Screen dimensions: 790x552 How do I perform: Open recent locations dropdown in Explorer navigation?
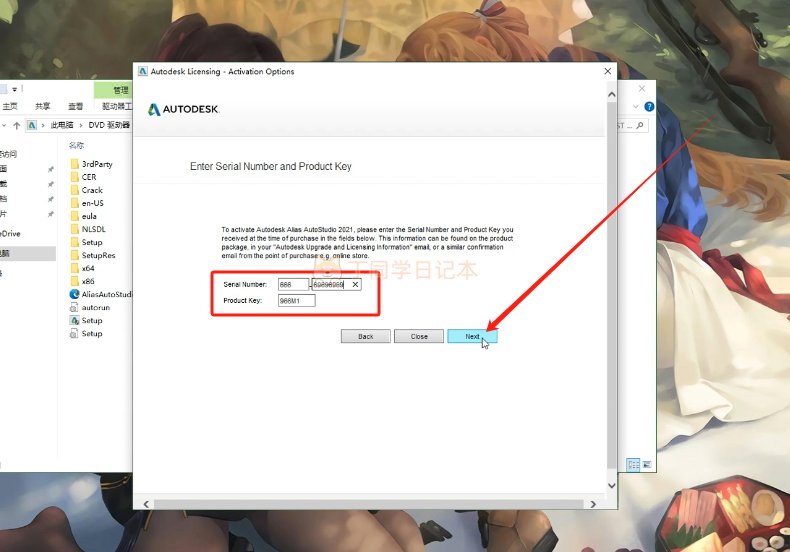[x=4, y=125]
